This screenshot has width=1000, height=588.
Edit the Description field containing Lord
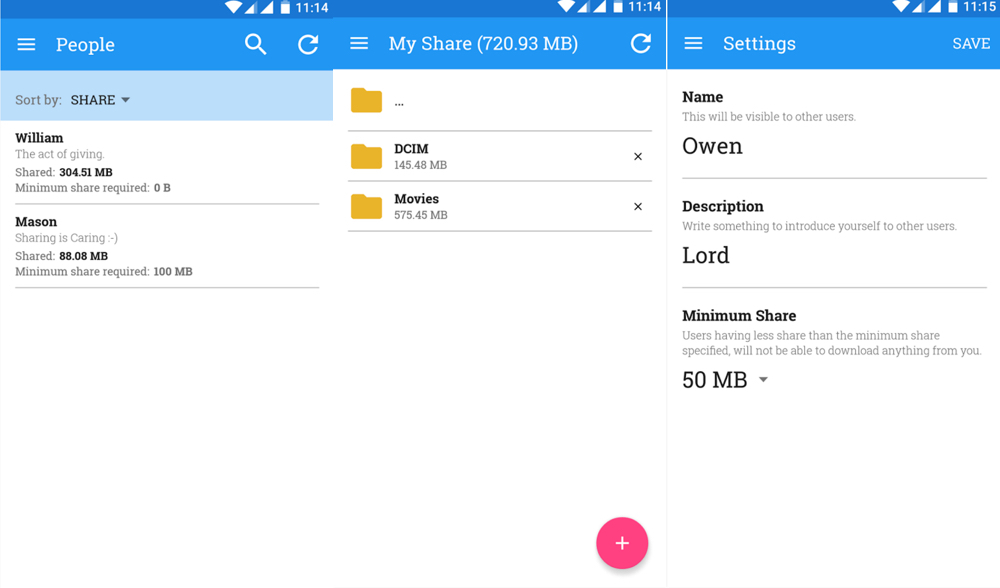(833, 256)
